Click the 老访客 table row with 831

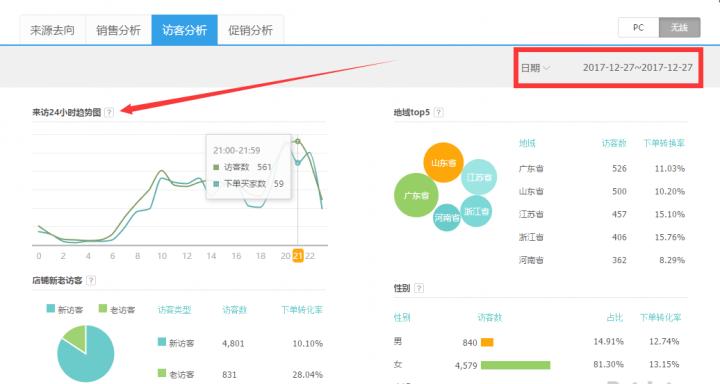point(240,374)
